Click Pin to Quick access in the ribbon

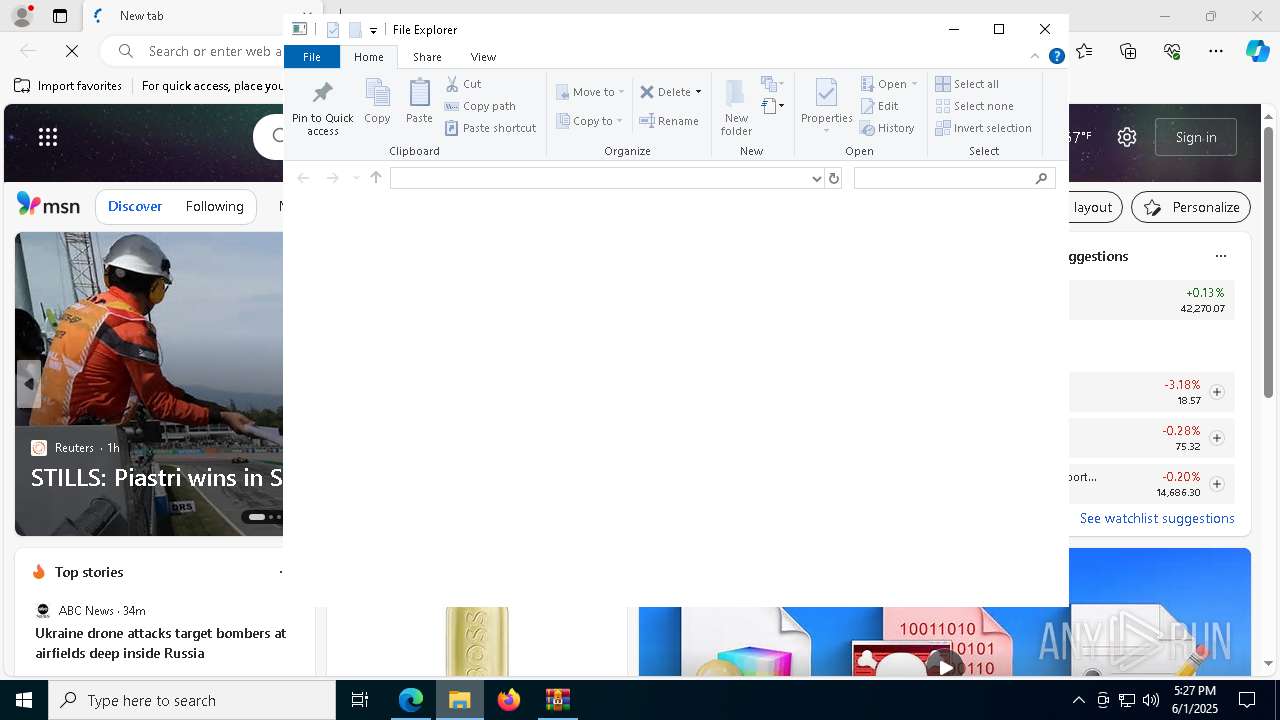[322, 108]
